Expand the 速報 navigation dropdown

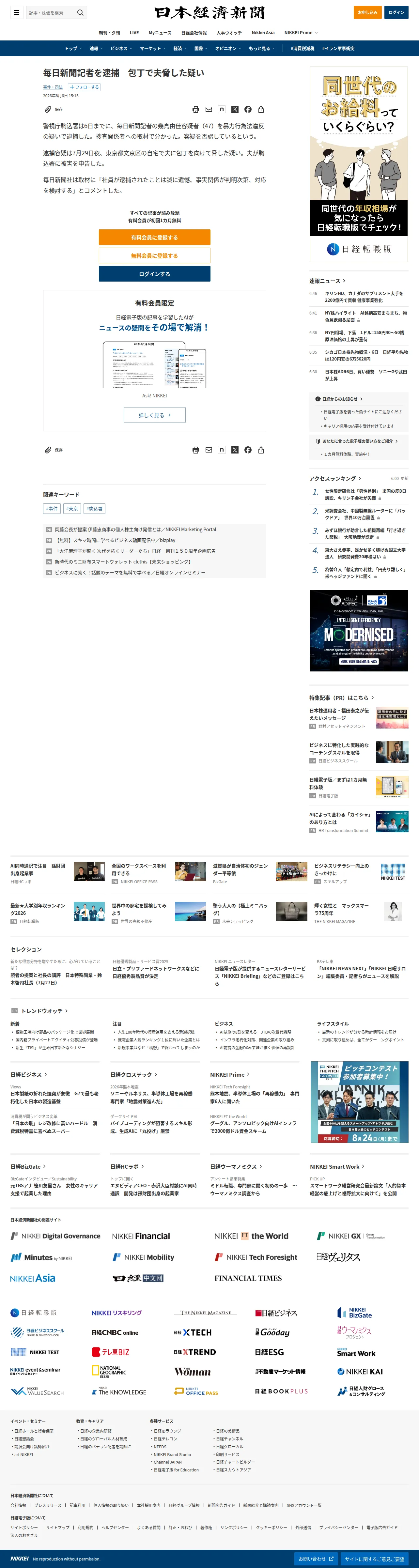[x=96, y=49]
